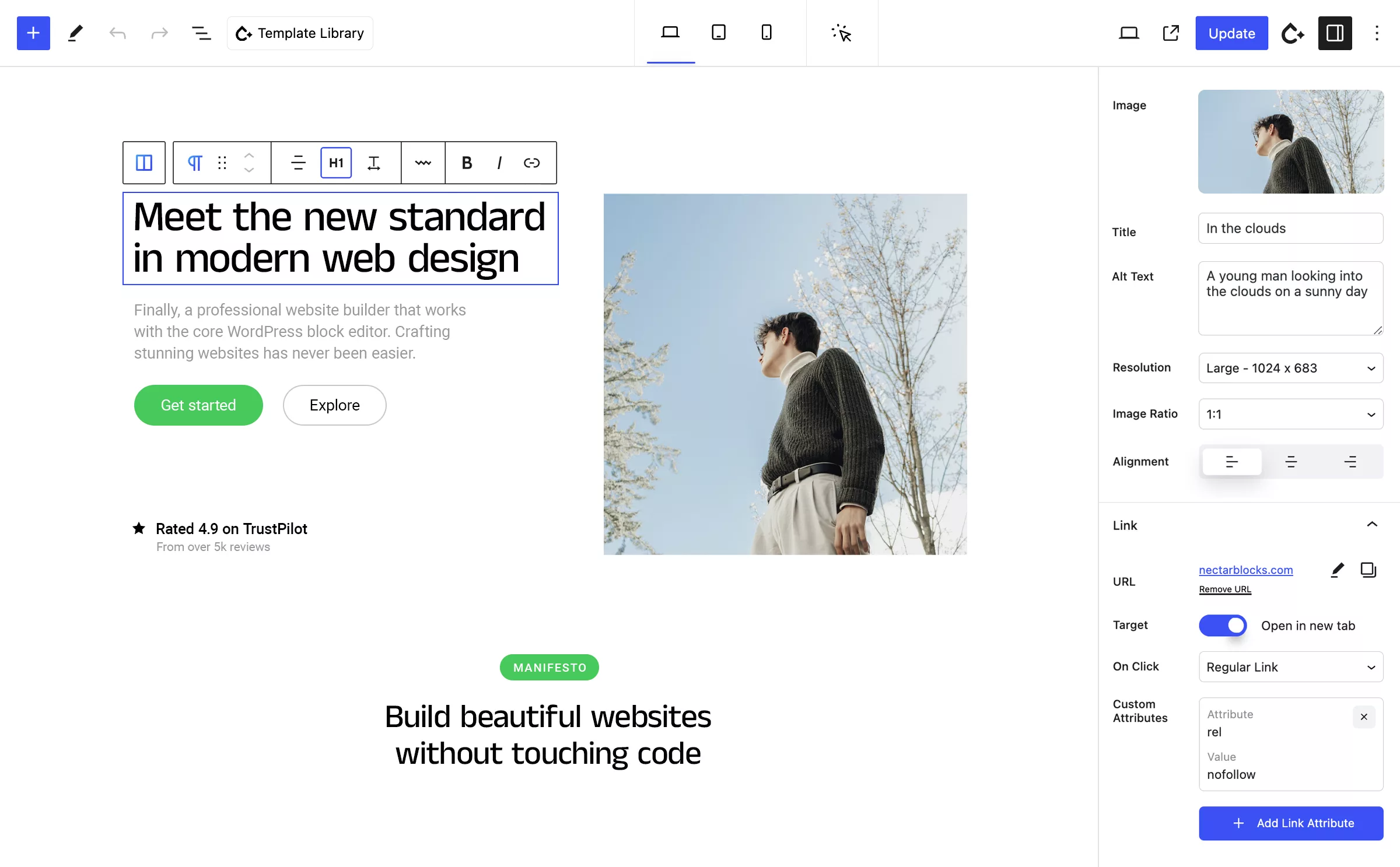Undo the last change
1400x867 pixels.
click(117, 33)
